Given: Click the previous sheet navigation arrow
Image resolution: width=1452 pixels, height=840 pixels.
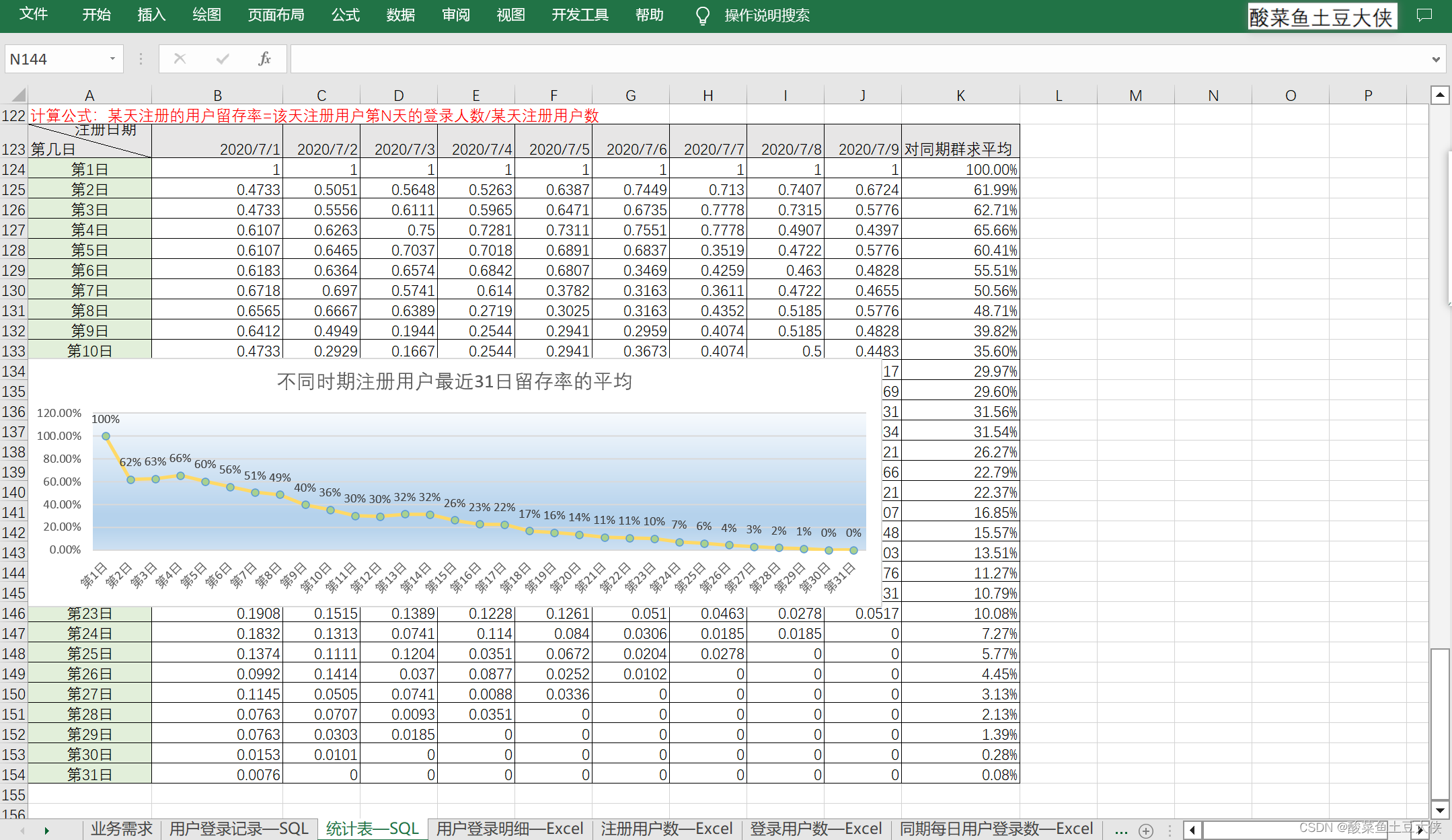Looking at the screenshot, I should pyautogui.click(x=23, y=831).
